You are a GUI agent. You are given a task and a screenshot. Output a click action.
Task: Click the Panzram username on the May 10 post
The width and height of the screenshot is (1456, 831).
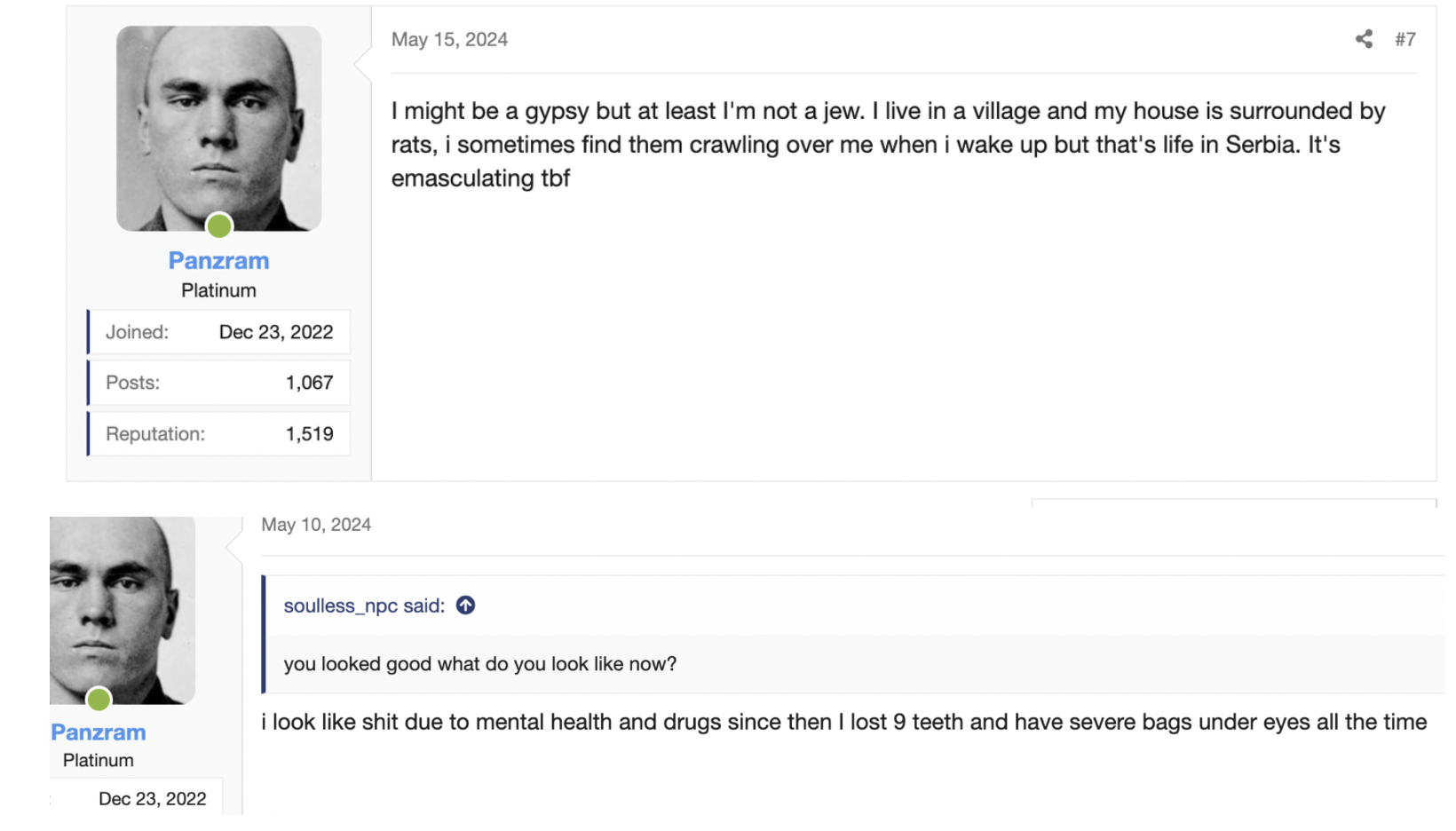99,732
